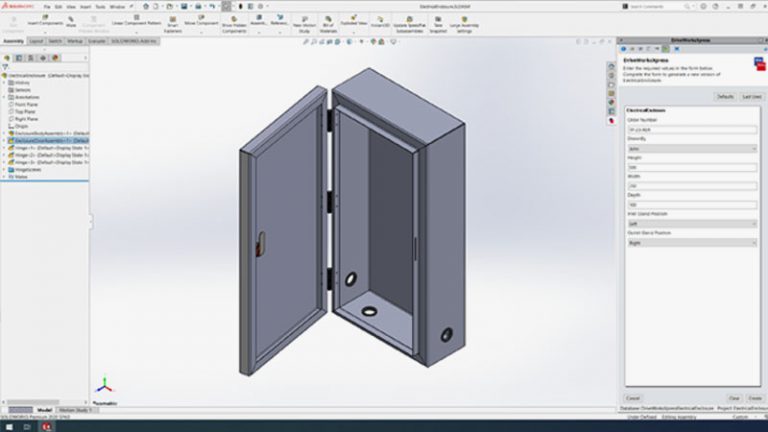Click Show Hidden Components
The height and width of the screenshot is (432, 768).
(x=234, y=25)
